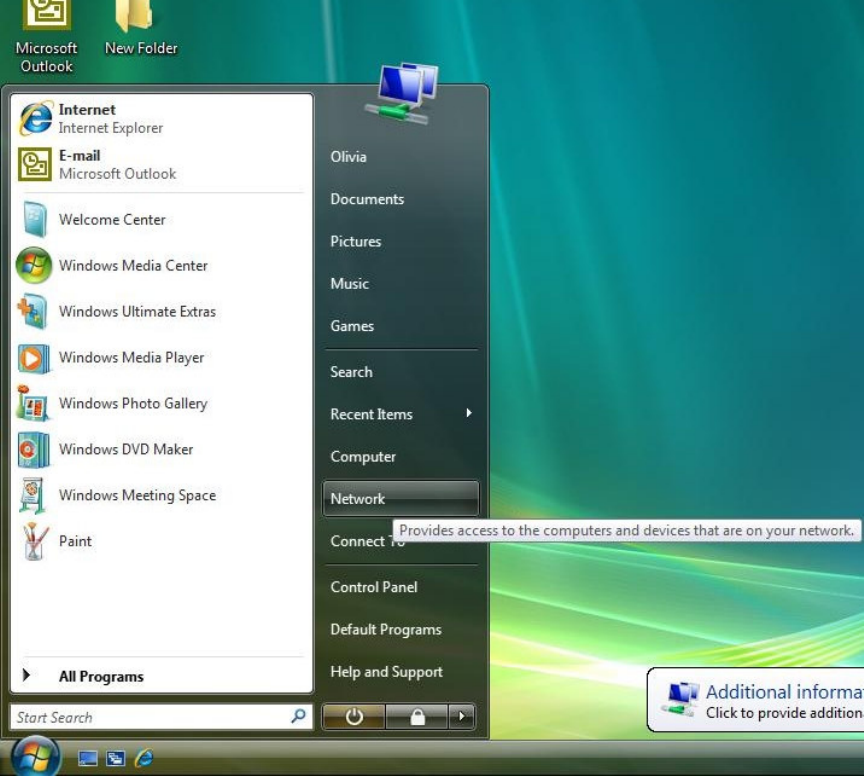Screen dimensions: 864x776
Task: Click the Microsoft Outlook E-mail icon in Start menu
Action: tap(35, 164)
